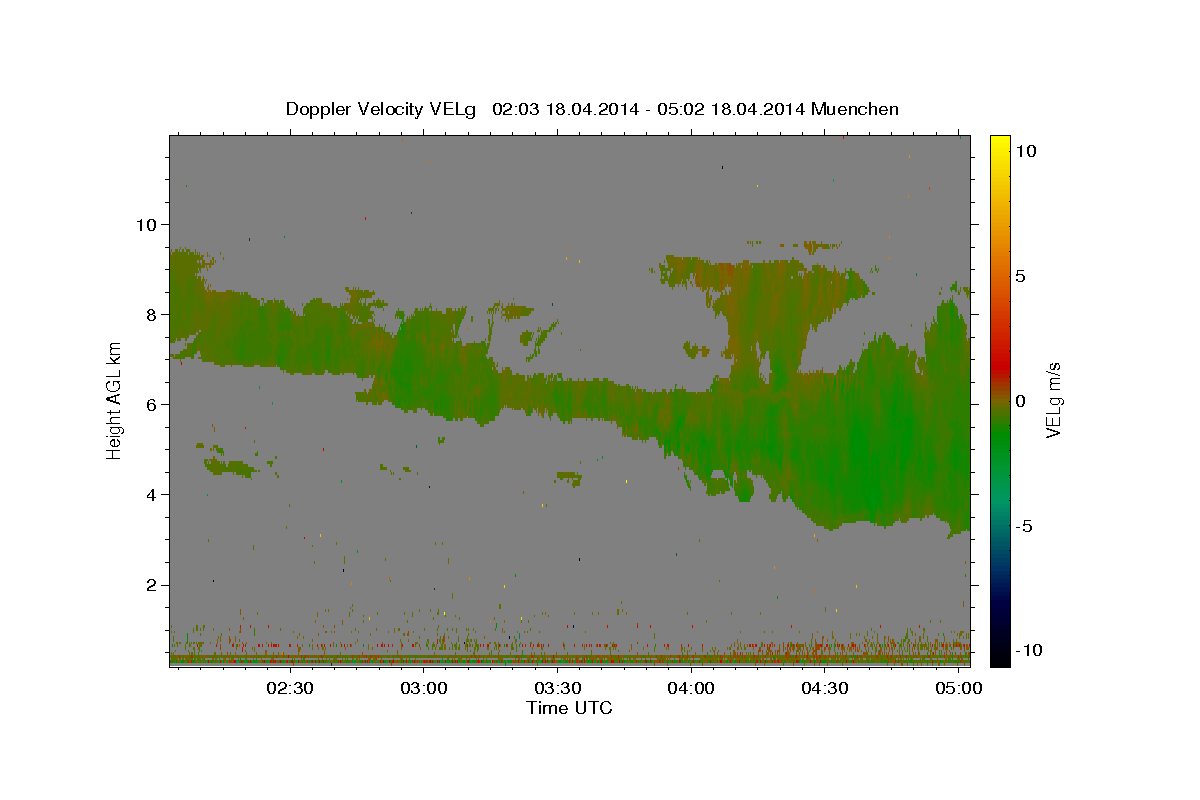1200x800 pixels.
Task: Click the colorbar tick label 10
Action: coord(1026,151)
